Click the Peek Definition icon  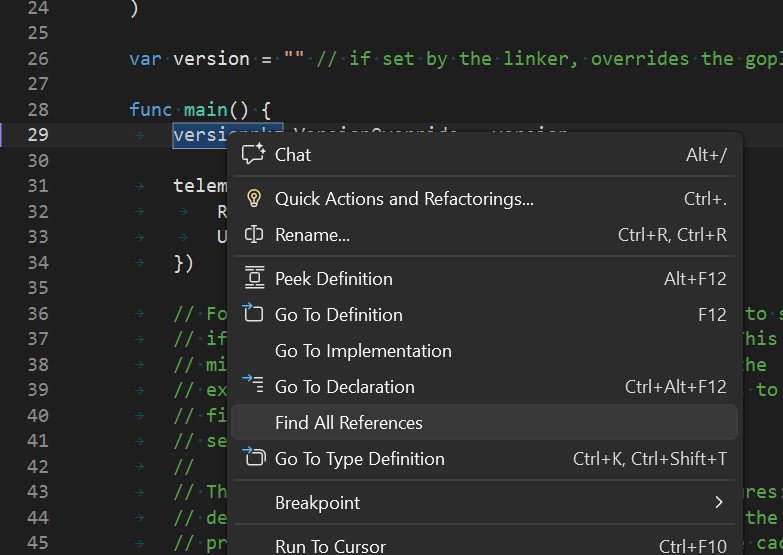(254, 278)
